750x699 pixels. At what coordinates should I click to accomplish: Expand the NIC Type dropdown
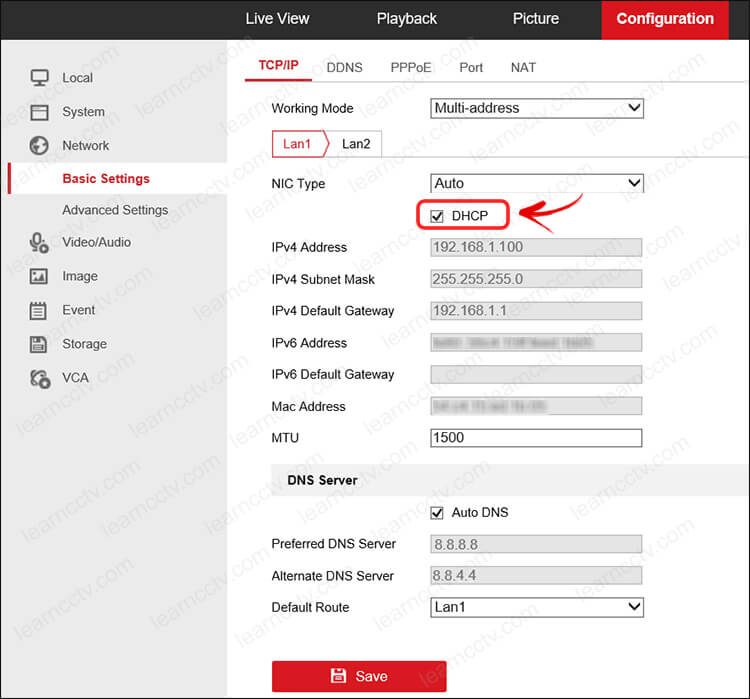(537, 183)
